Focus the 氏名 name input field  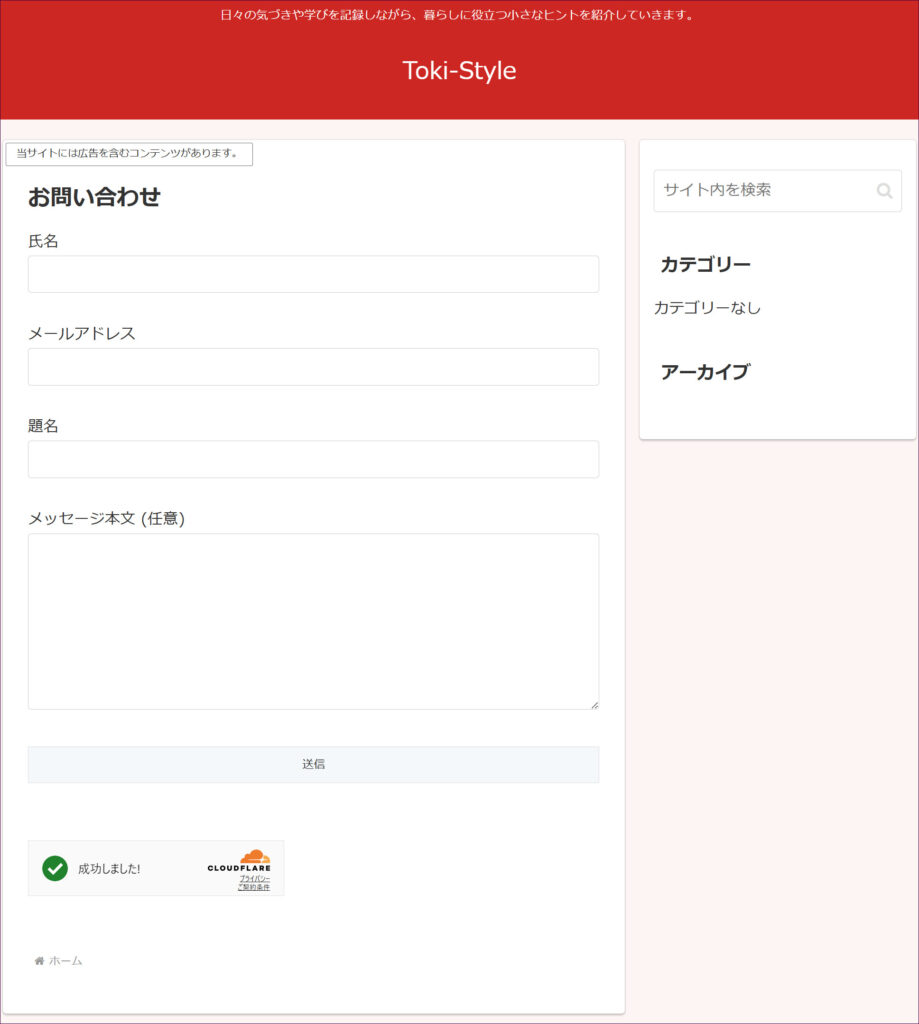[313, 274]
